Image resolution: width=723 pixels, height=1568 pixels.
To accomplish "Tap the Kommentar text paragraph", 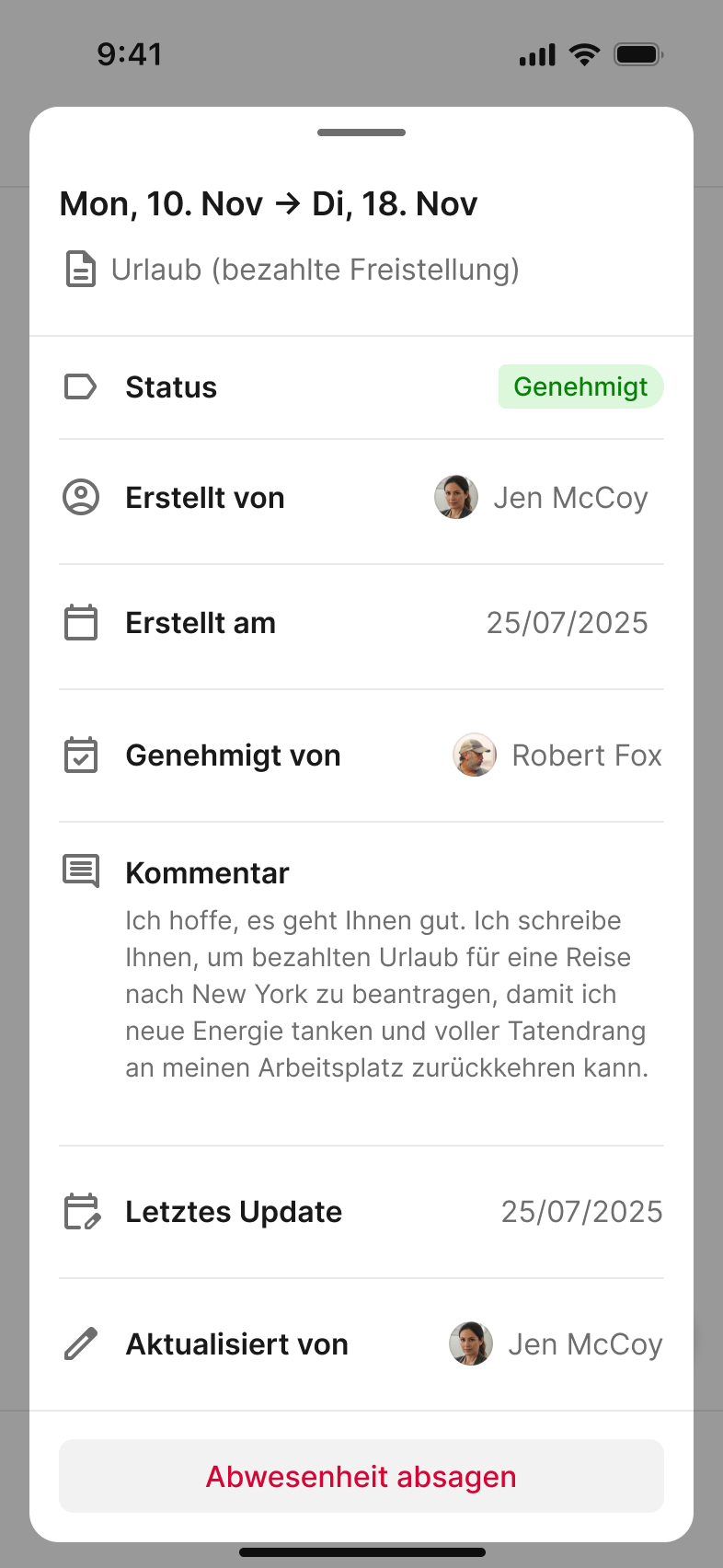I will 386,994.
